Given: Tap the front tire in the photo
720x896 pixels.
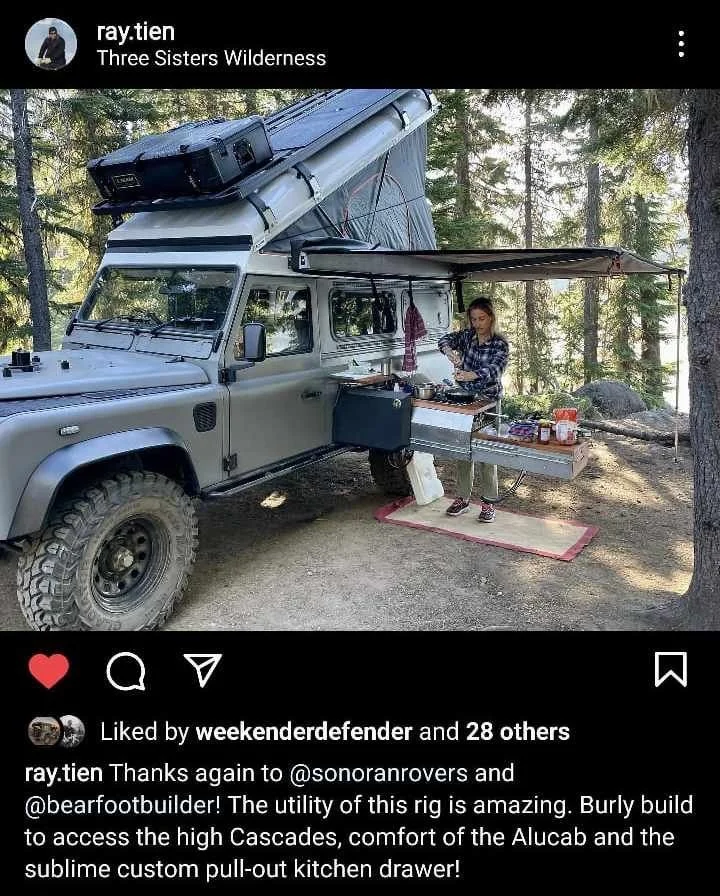Looking at the screenshot, I should point(109,551).
